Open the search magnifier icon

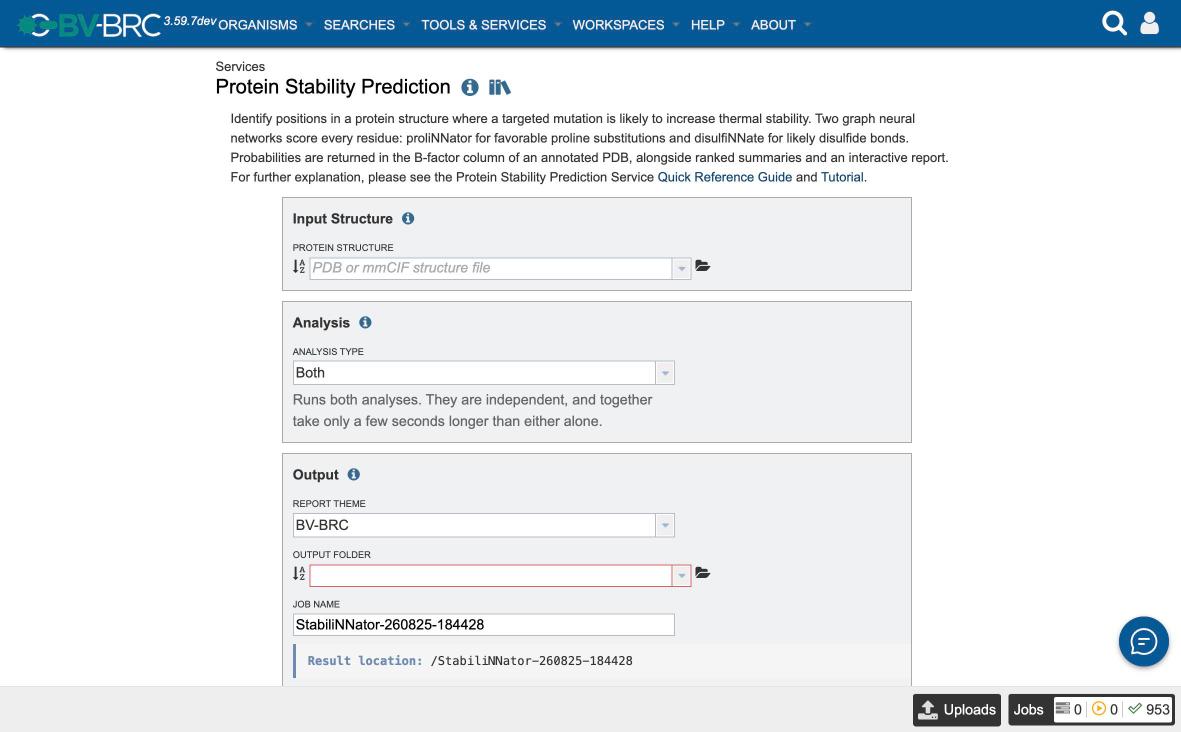point(1114,23)
